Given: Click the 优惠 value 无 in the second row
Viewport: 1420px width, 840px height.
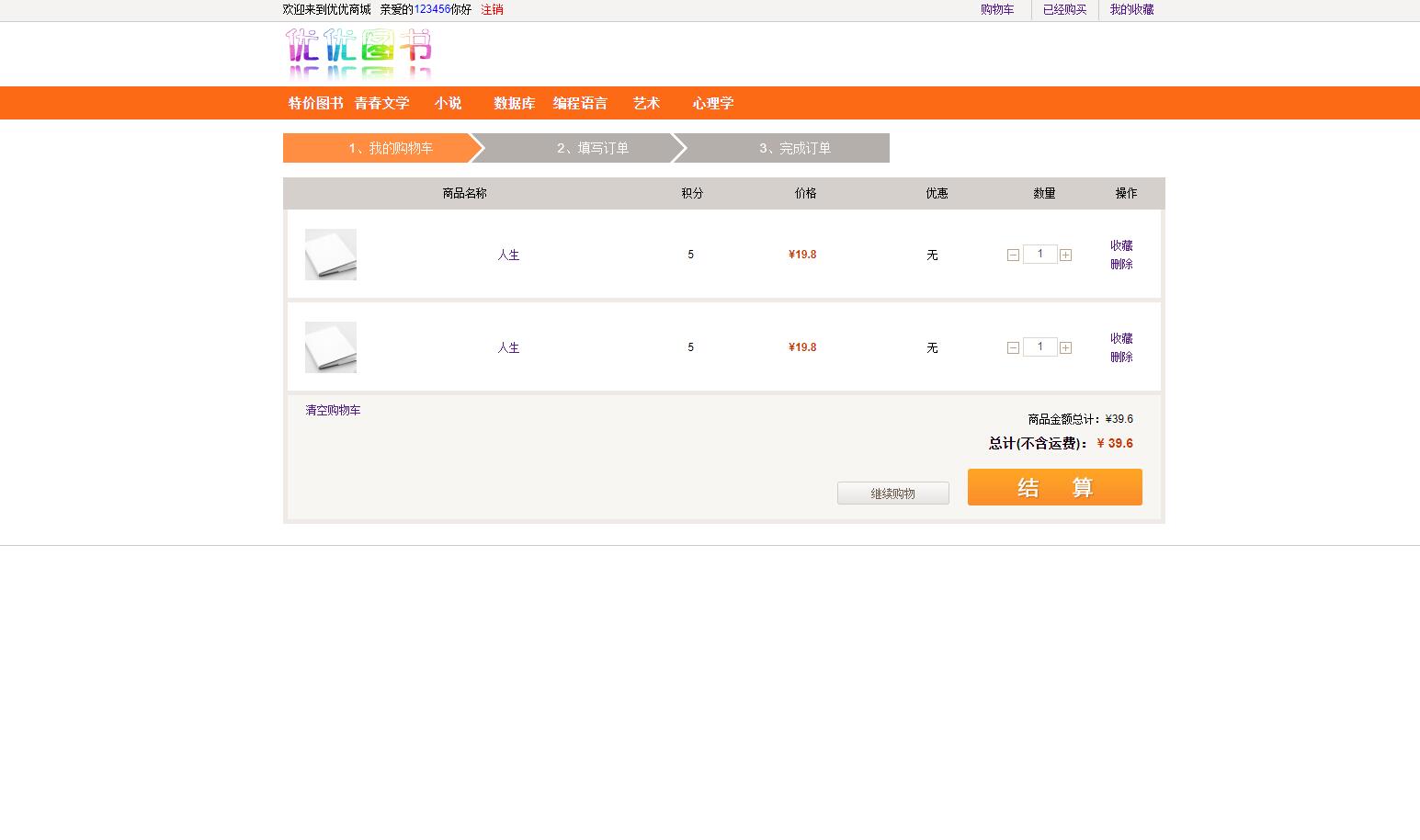Looking at the screenshot, I should coord(932,348).
